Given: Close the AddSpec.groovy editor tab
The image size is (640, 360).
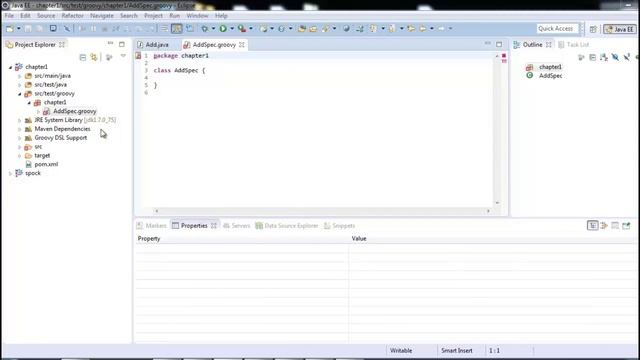Looking at the screenshot, I should pos(242,44).
